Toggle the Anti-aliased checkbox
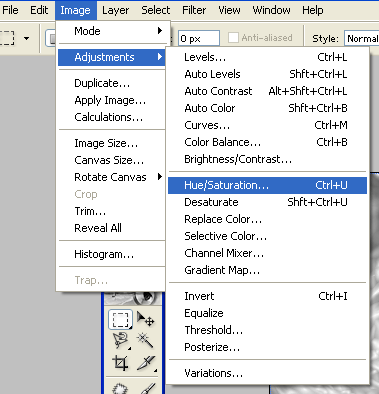Image resolution: width=379 pixels, height=394 pixels. 233,38
